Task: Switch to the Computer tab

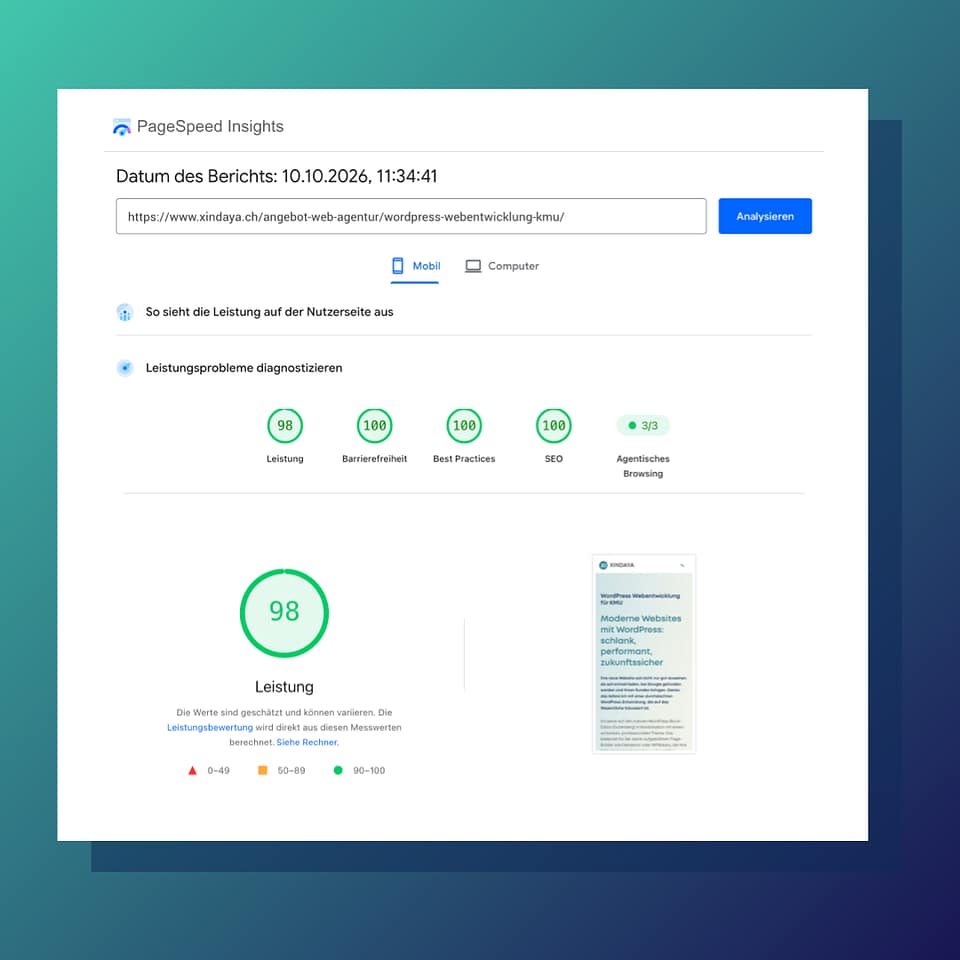Action: 502,266
